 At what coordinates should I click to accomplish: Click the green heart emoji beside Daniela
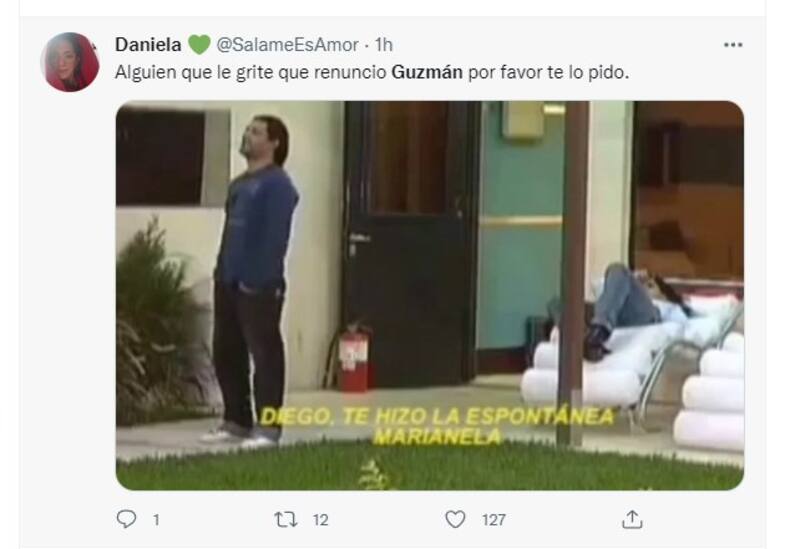[199, 44]
